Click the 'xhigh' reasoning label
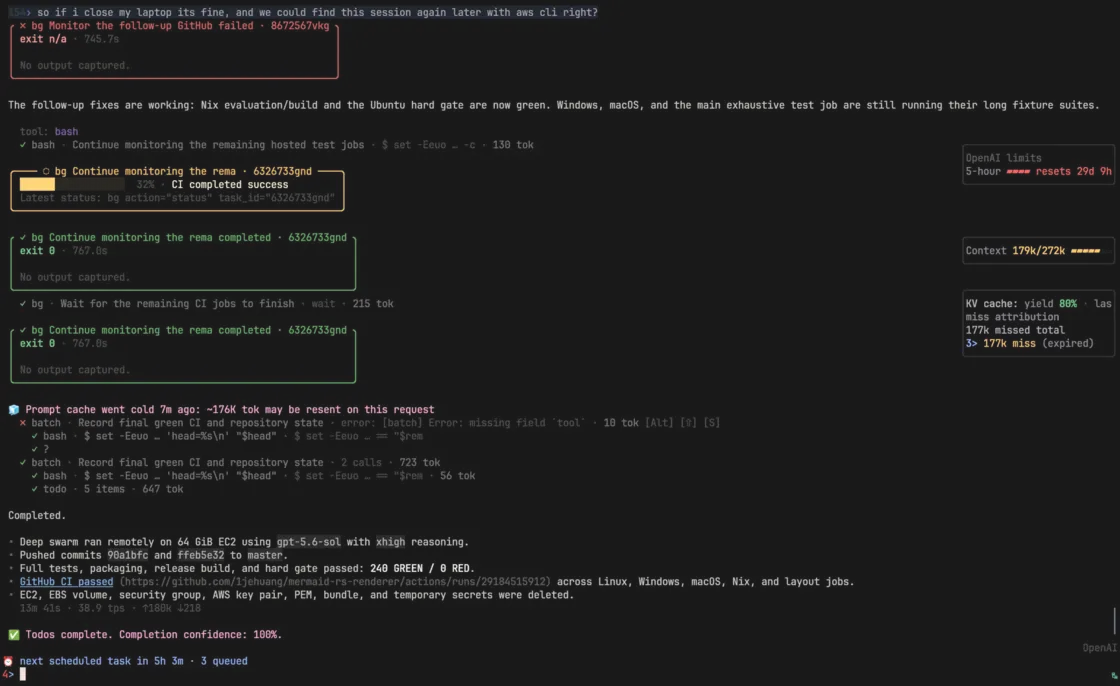 pos(391,542)
